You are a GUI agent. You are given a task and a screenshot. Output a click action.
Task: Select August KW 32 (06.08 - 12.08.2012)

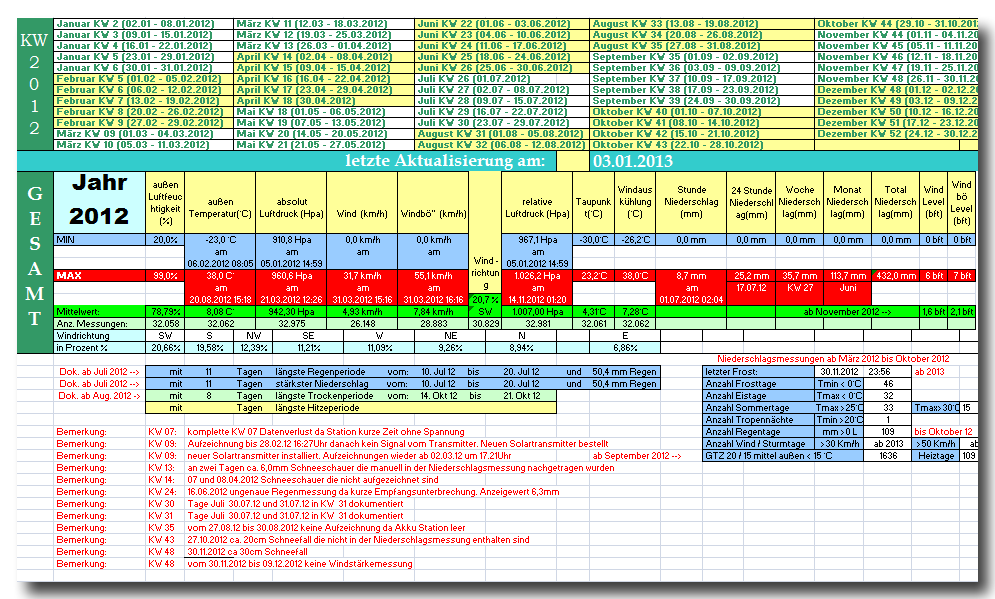501,145
